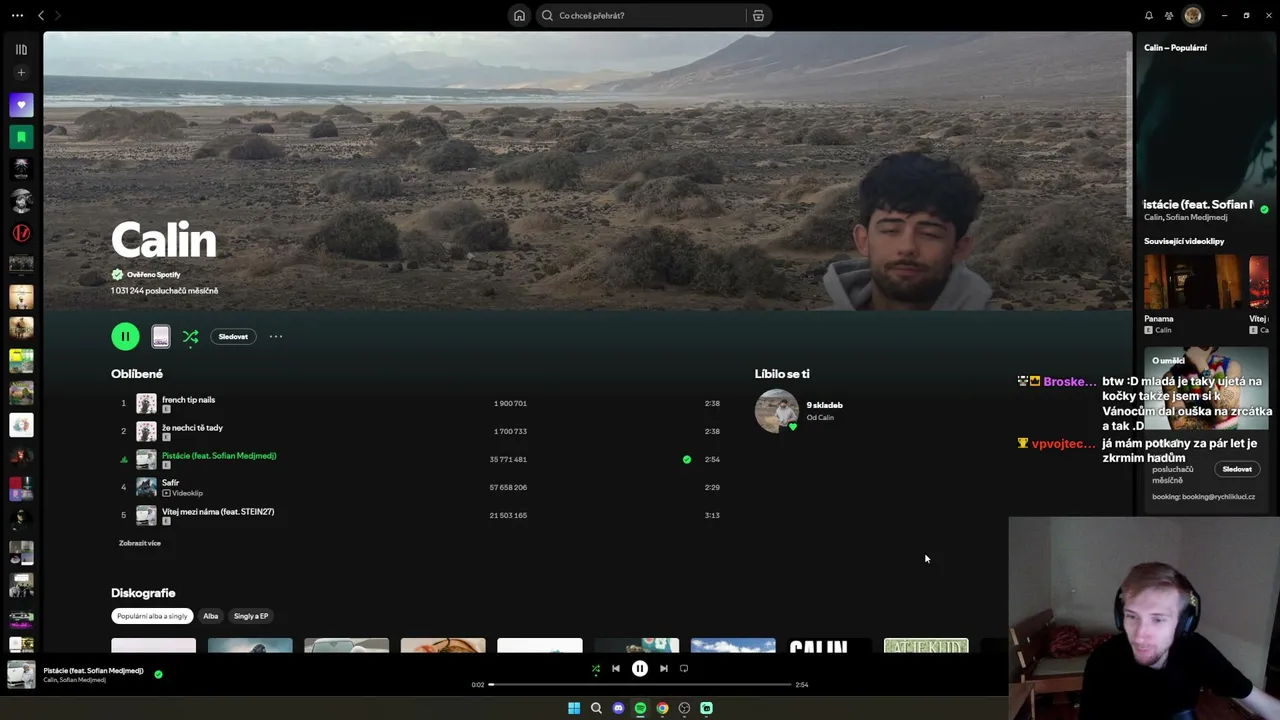Show more tracks with 'Zobrazit více'
Image resolution: width=1280 pixels, height=720 pixels.
click(140, 543)
